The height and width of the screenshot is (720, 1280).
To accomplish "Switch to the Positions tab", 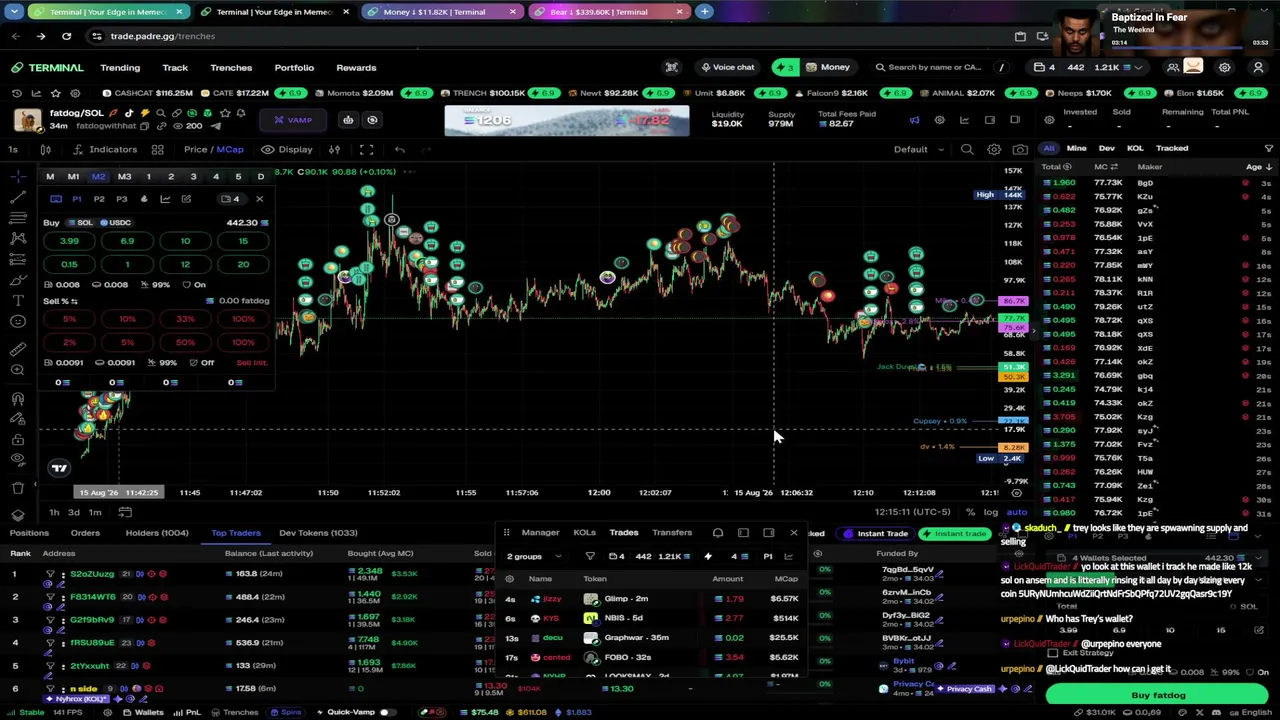I will pyautogui.click(x=29, y=533).
